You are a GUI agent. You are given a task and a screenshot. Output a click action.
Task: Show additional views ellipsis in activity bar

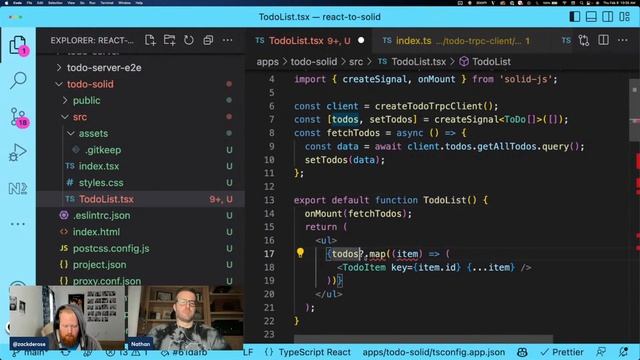click(18, 224)
